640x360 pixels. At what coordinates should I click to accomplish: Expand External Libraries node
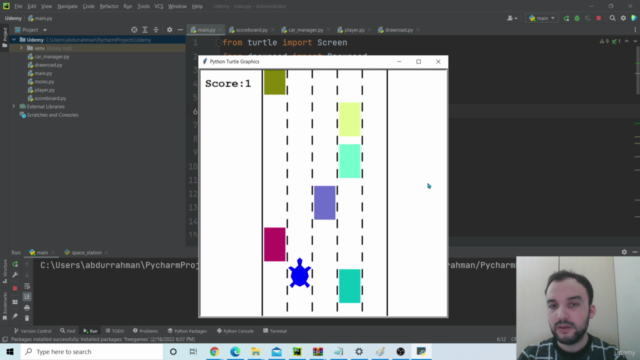(x=14, y=107)
